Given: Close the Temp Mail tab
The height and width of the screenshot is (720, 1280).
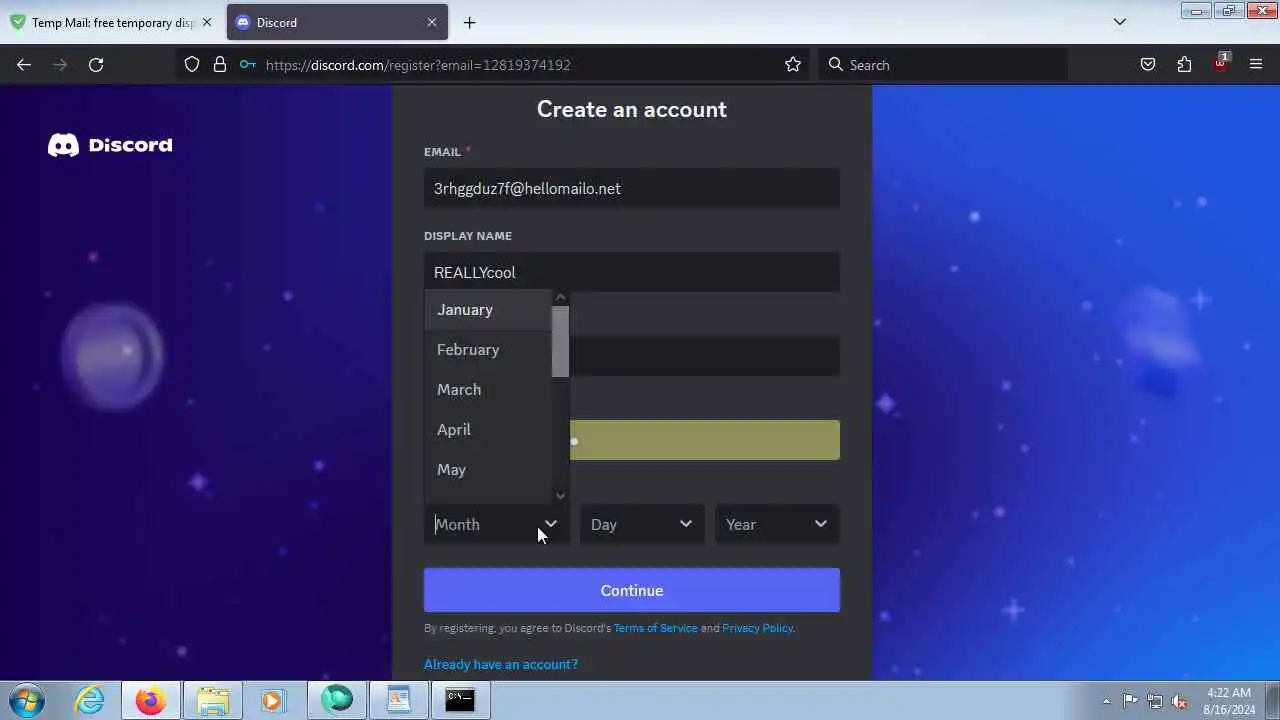Looking at the screenshot, I should 207,22.
